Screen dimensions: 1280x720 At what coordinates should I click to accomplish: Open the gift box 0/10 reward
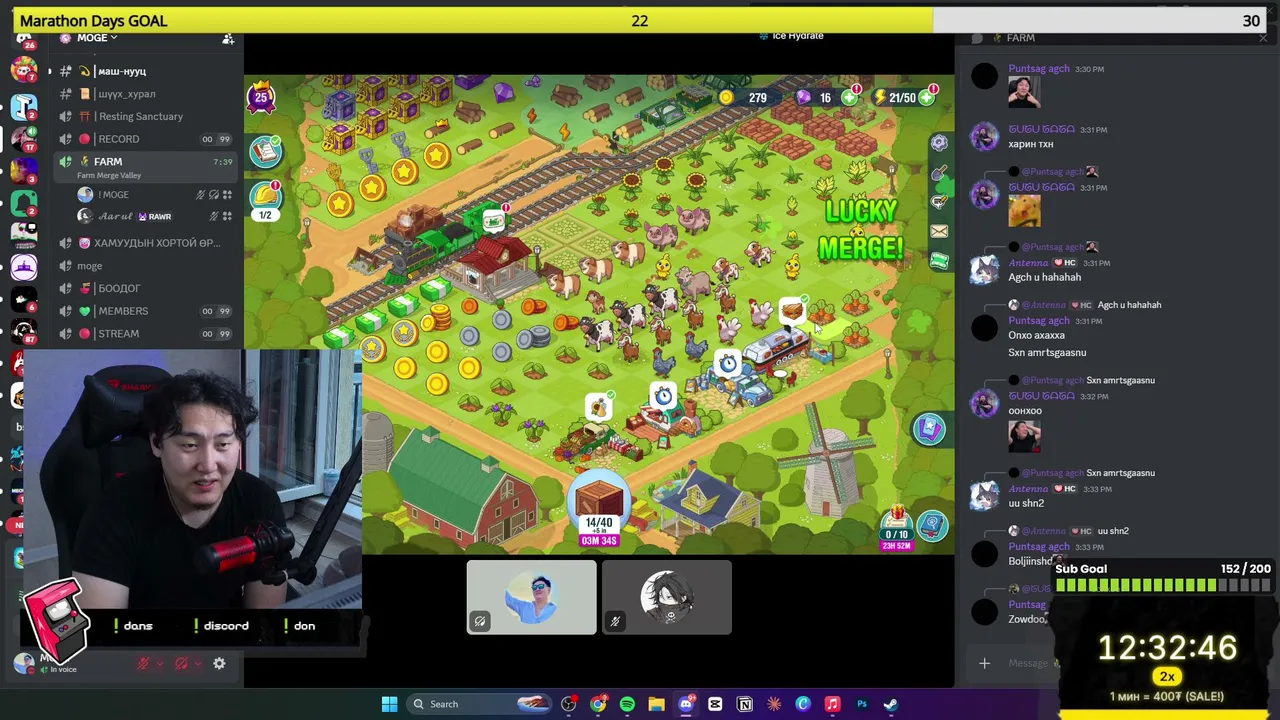[896, 526]
